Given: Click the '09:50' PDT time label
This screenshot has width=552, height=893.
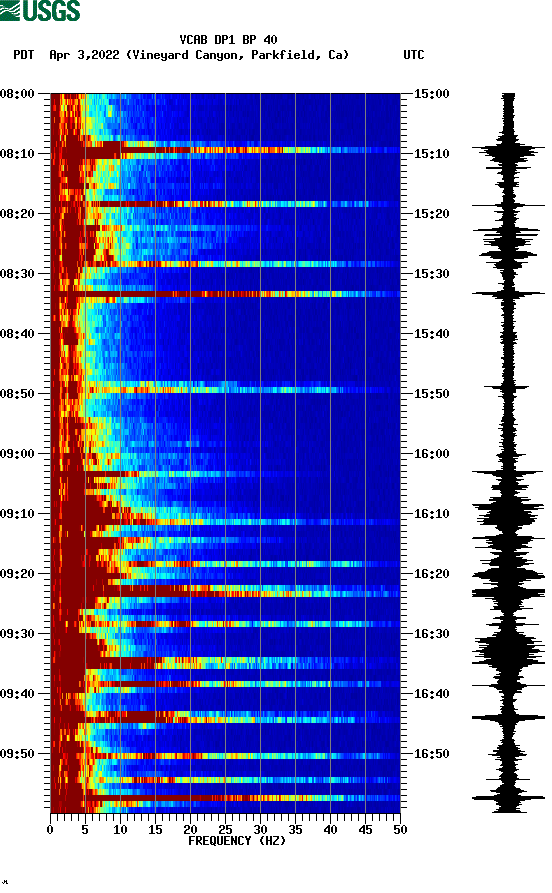Looking at the screenshot, I should (x=18, y=753).
